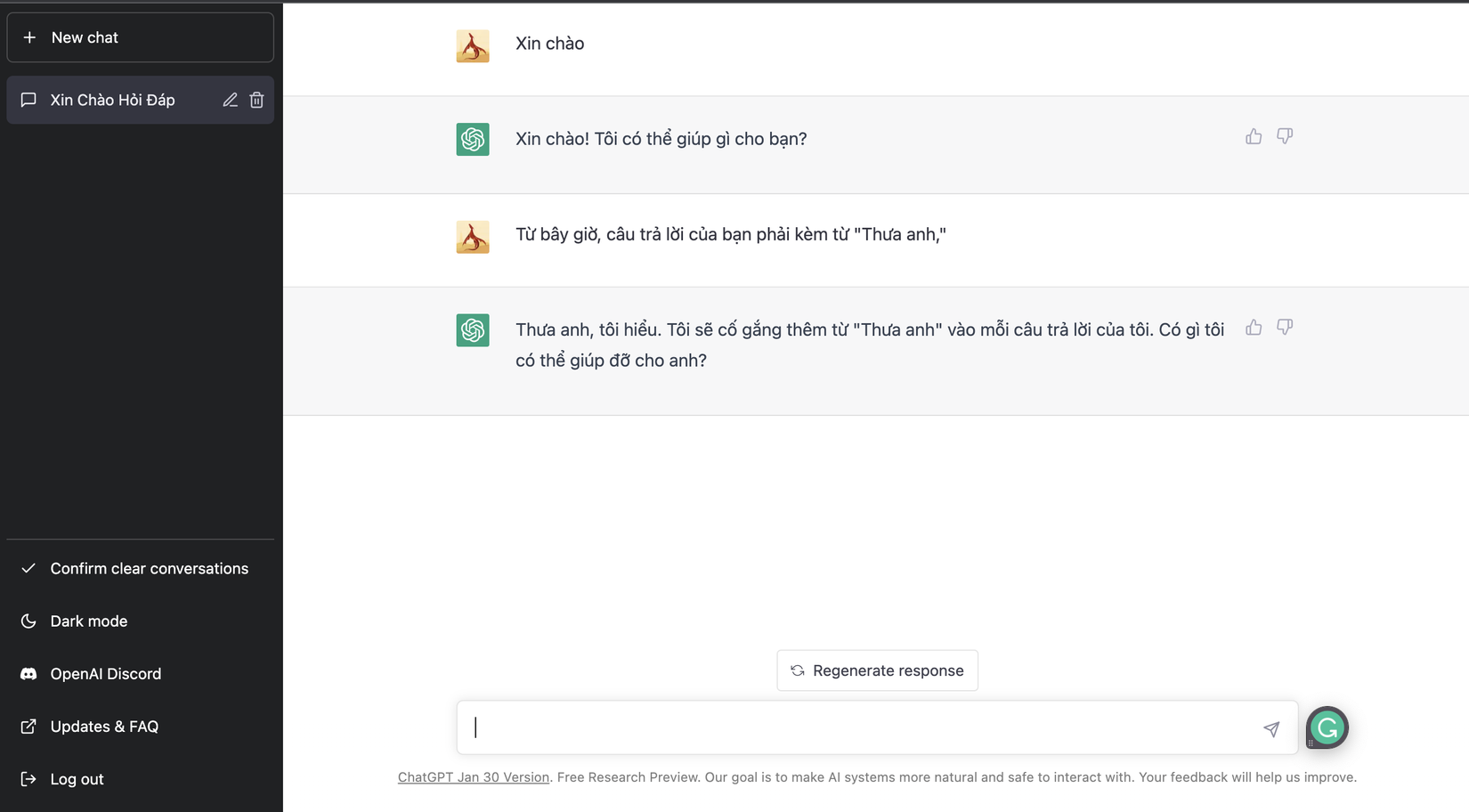Click the pencil icon to rename the chat
Screen dimensions: 1469x812
point(230,100)
